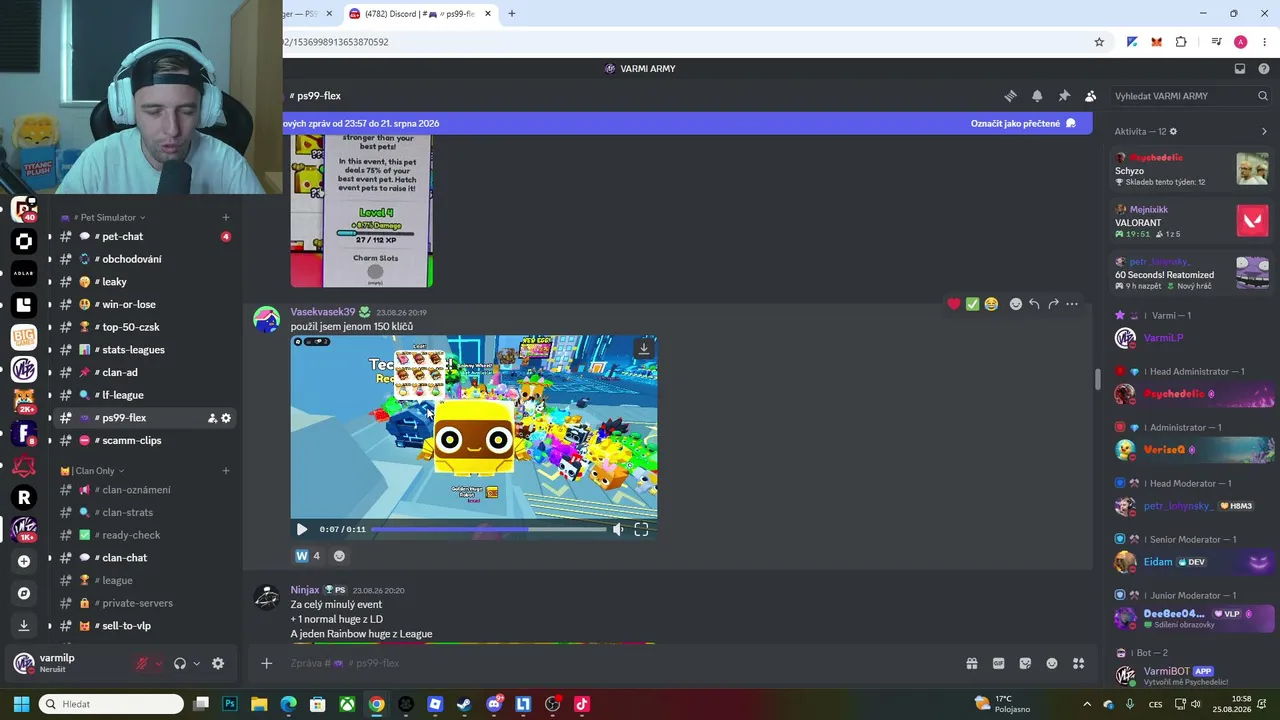Click Označit jako přečtené button

click(x=1023, y=124)
